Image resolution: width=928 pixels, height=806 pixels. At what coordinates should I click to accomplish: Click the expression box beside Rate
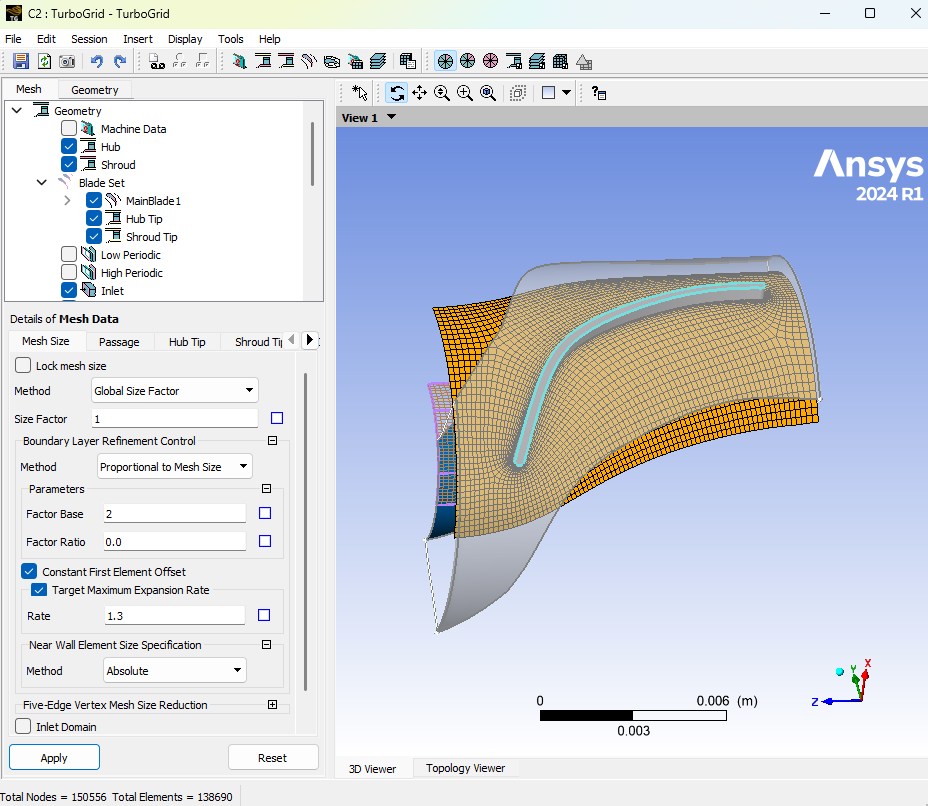point(264,615)
